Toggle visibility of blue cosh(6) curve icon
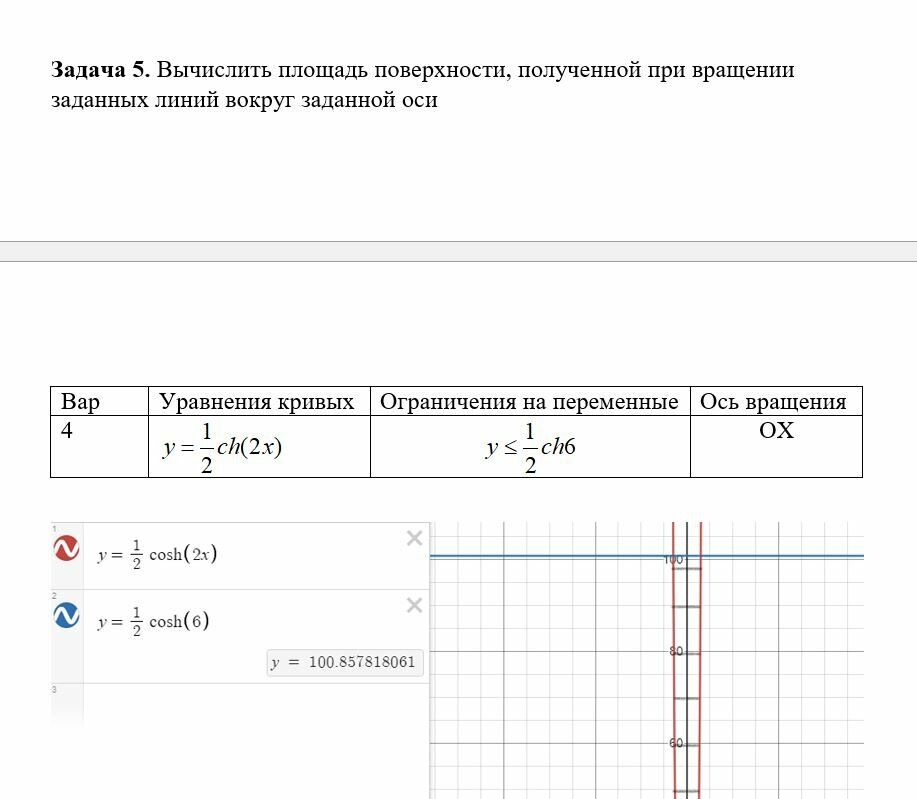This screenshot has width=917, height=799. tap(66, 615)
